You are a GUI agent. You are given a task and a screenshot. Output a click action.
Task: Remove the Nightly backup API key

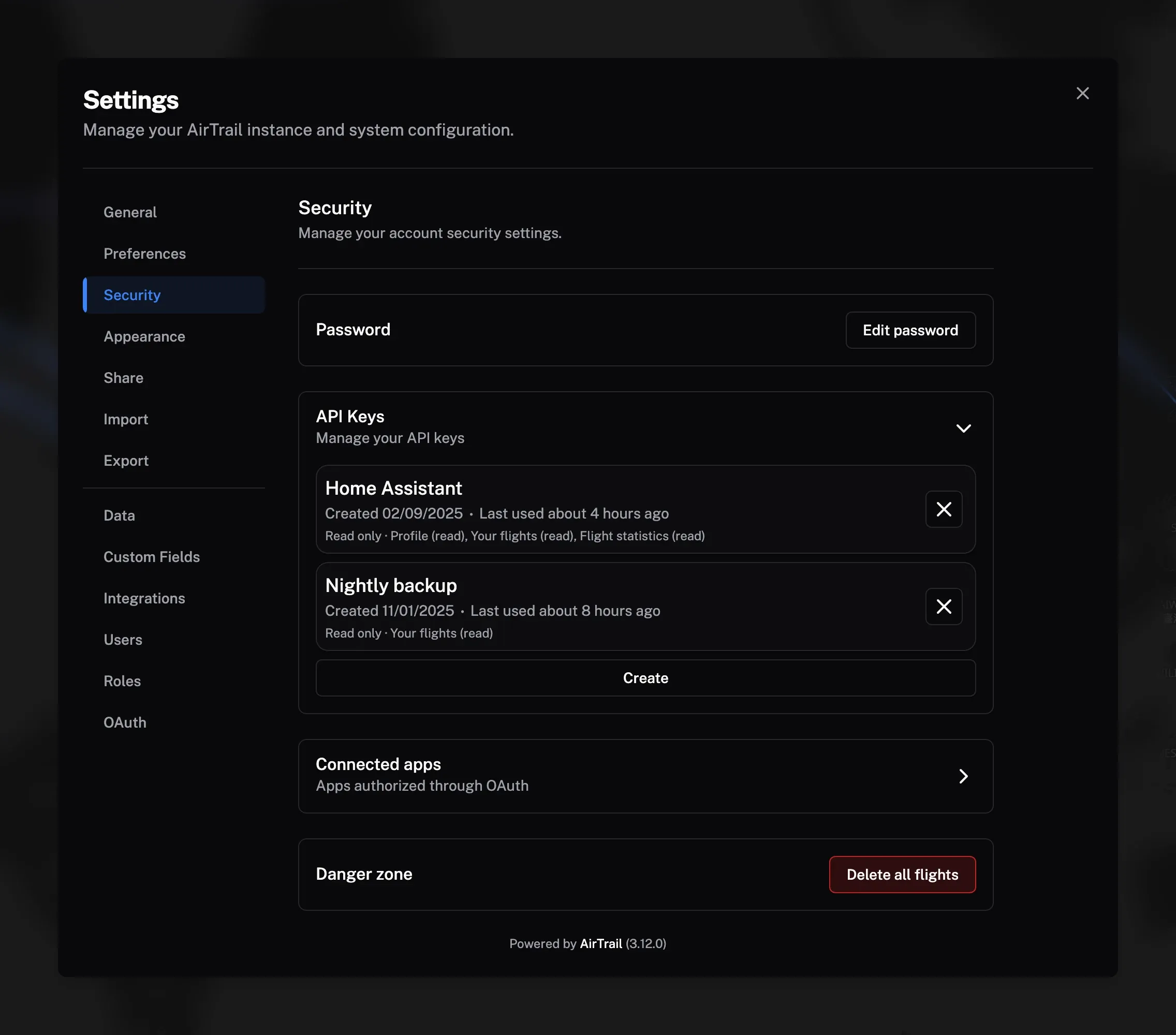(x=944, y=607)
